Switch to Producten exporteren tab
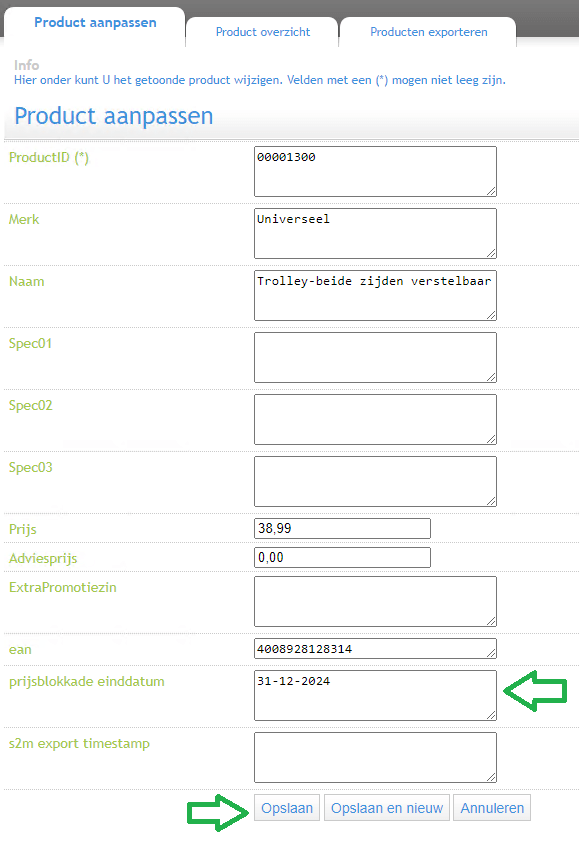 coord(428,32)
